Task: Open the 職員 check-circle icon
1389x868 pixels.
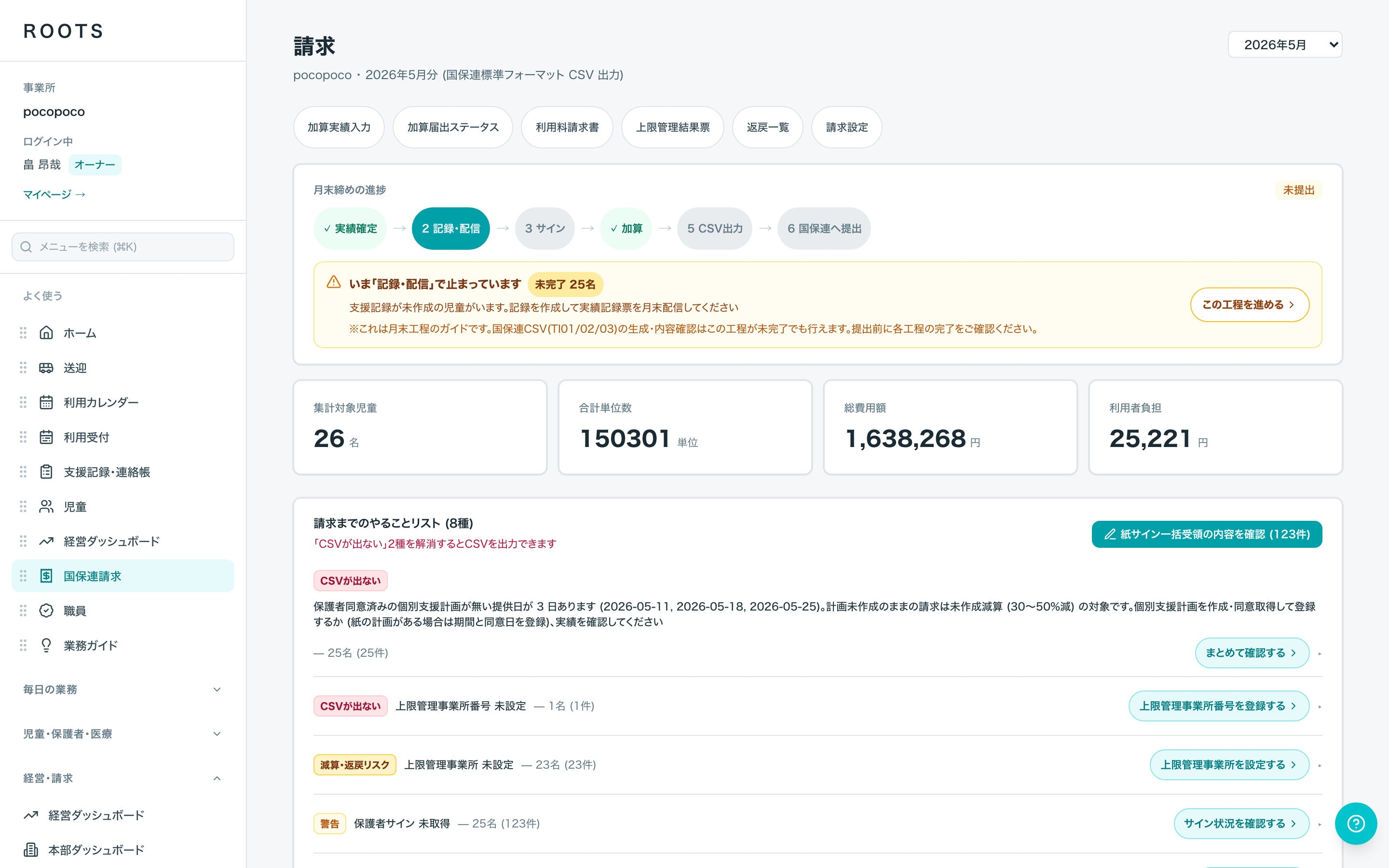Action: (x=46, y=611)
